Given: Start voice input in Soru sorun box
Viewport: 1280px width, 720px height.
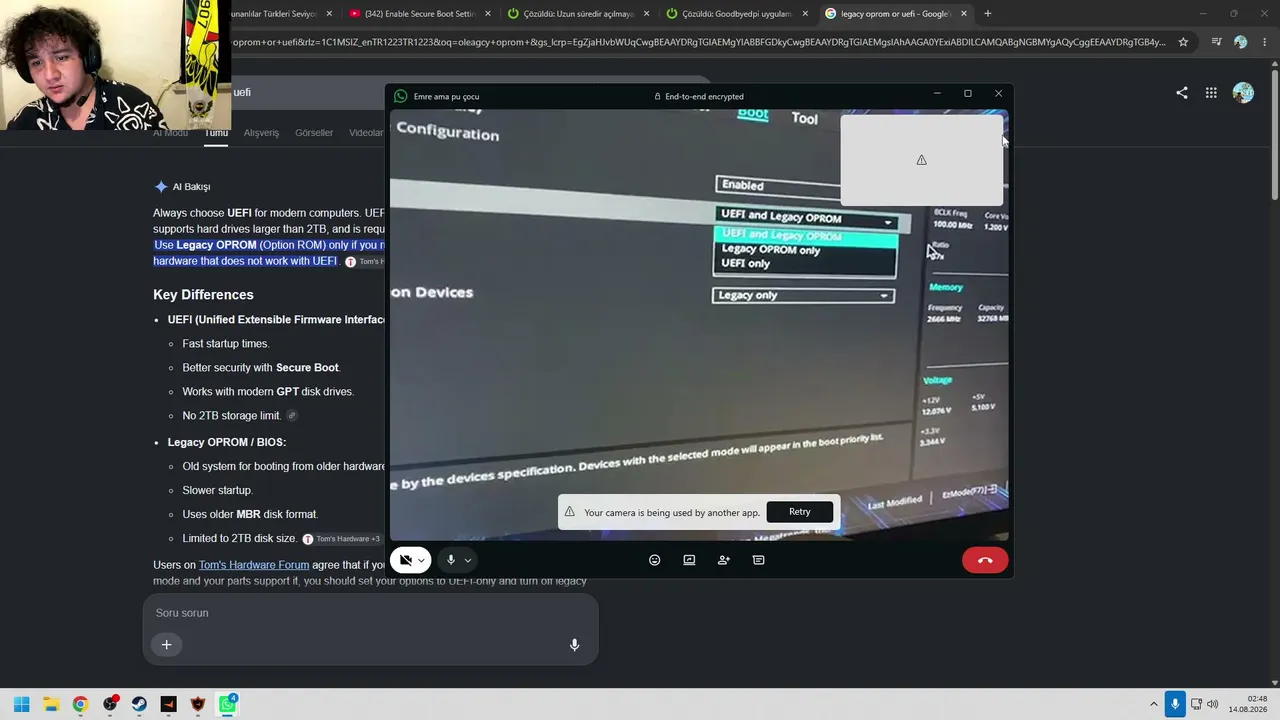Looking at the screenshot, I should [x=574, y=645].
